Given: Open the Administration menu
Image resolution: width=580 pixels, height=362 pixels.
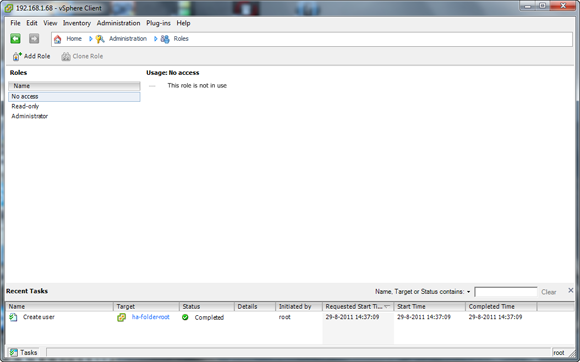Looking at the screenshot, I should [x=118, y=23].
